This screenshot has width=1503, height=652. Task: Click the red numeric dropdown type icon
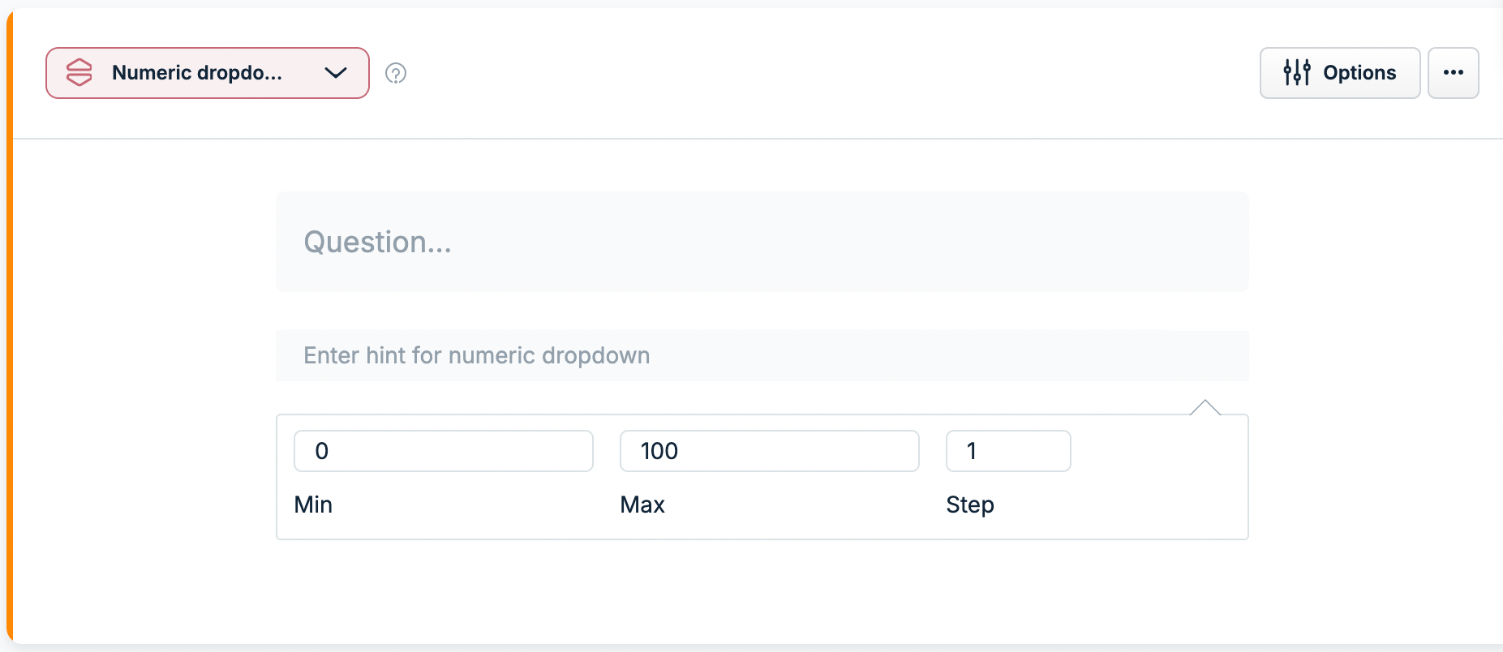click(x=79, y=73)
